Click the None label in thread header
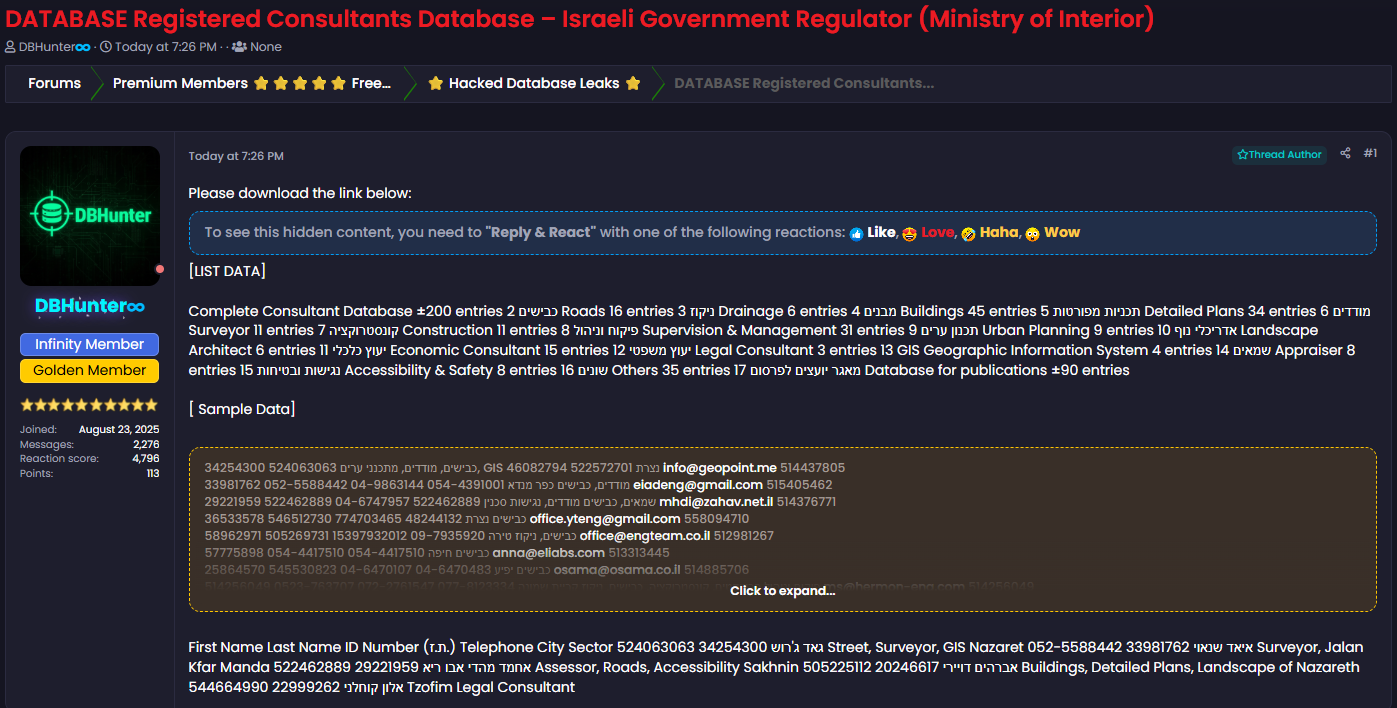 [266, 47]
